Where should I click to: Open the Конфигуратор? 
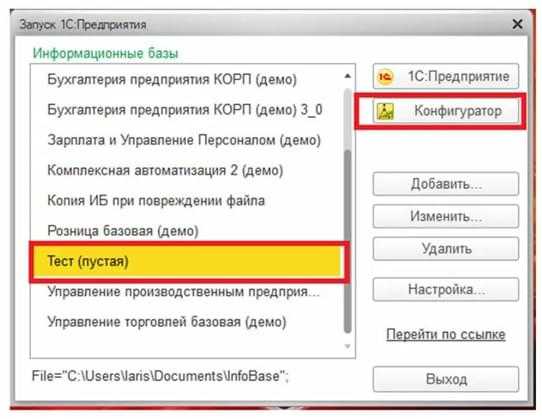pos(446,111)
